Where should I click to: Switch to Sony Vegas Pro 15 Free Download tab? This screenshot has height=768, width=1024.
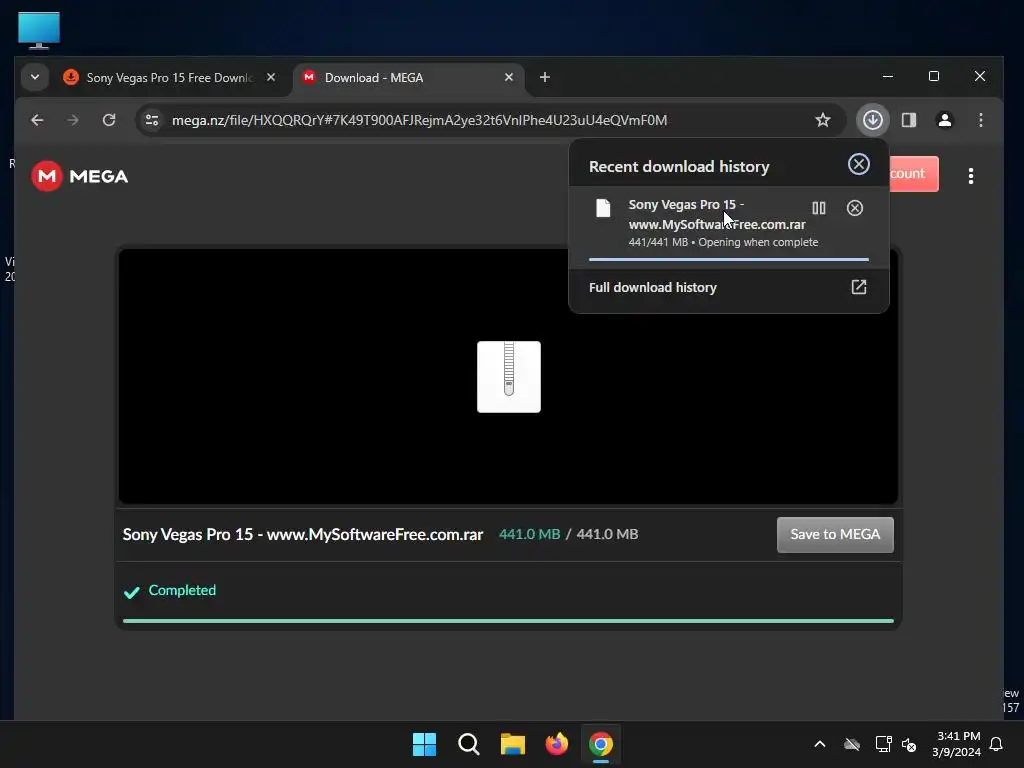[170, 78]
